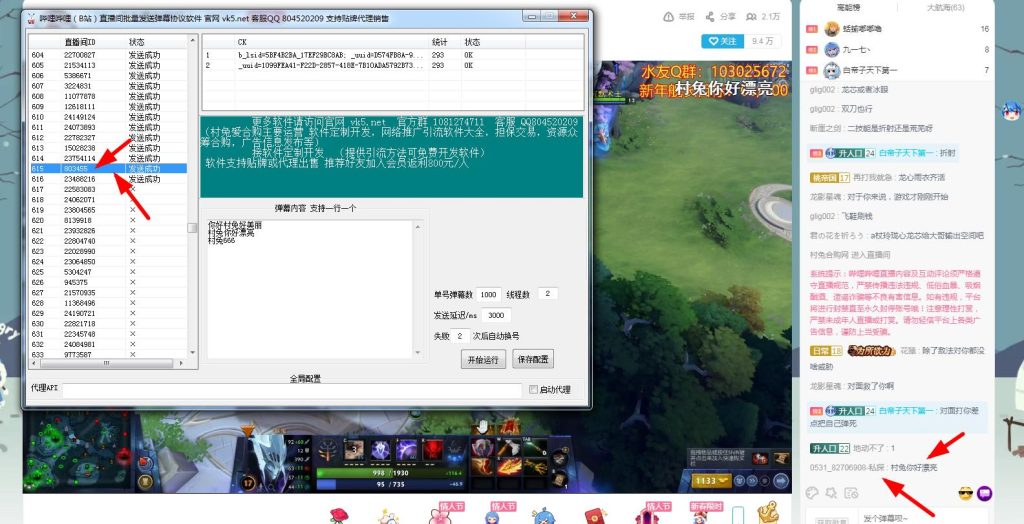Select row 604 with room ID 22700827

point(108,55)
